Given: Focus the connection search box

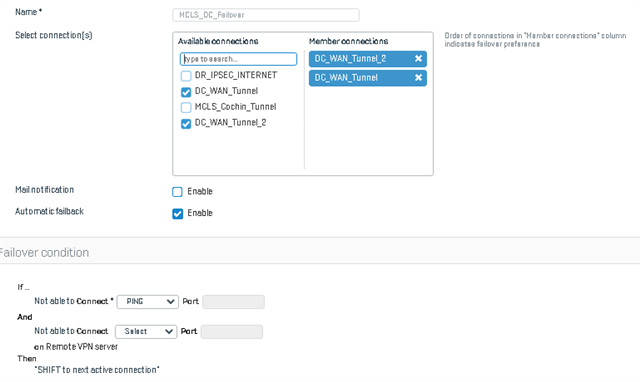Looking at the screenshot, I should tap(238, 59).
